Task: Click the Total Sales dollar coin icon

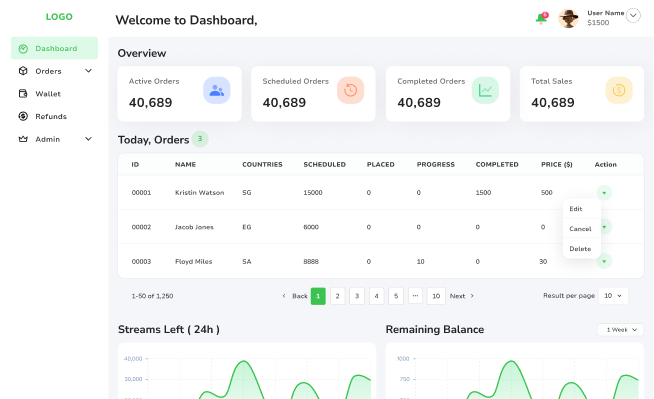Action: click(619, 90)
